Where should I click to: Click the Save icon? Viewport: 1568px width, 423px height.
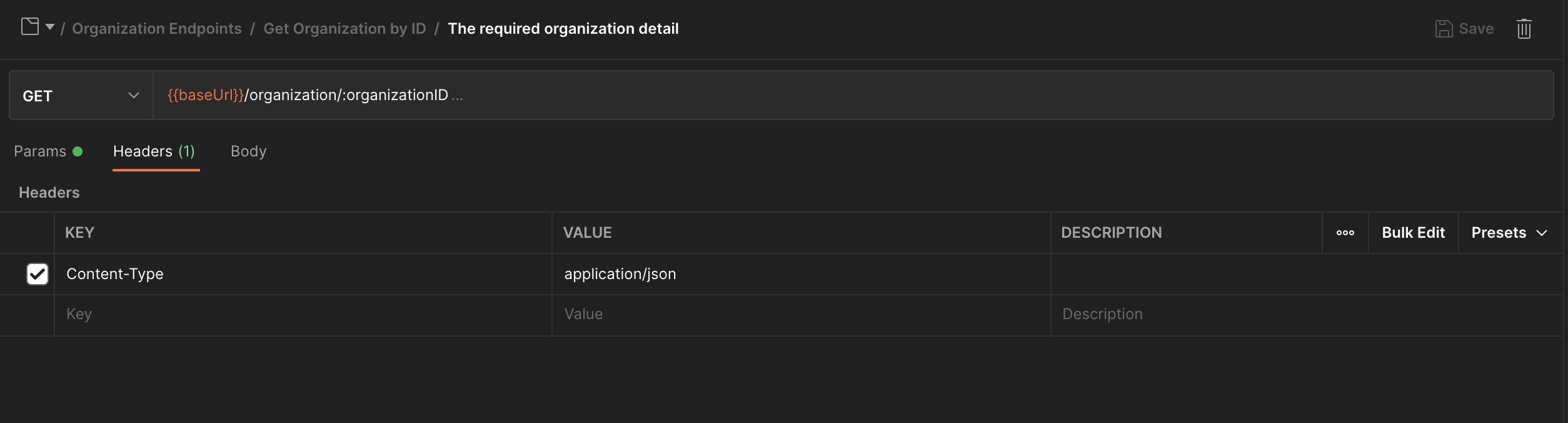[x=1445, y=28]
